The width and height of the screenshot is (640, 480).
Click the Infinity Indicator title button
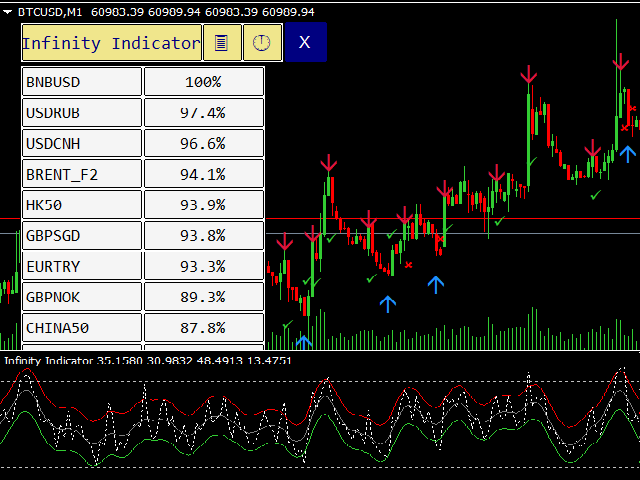[111, 43]
